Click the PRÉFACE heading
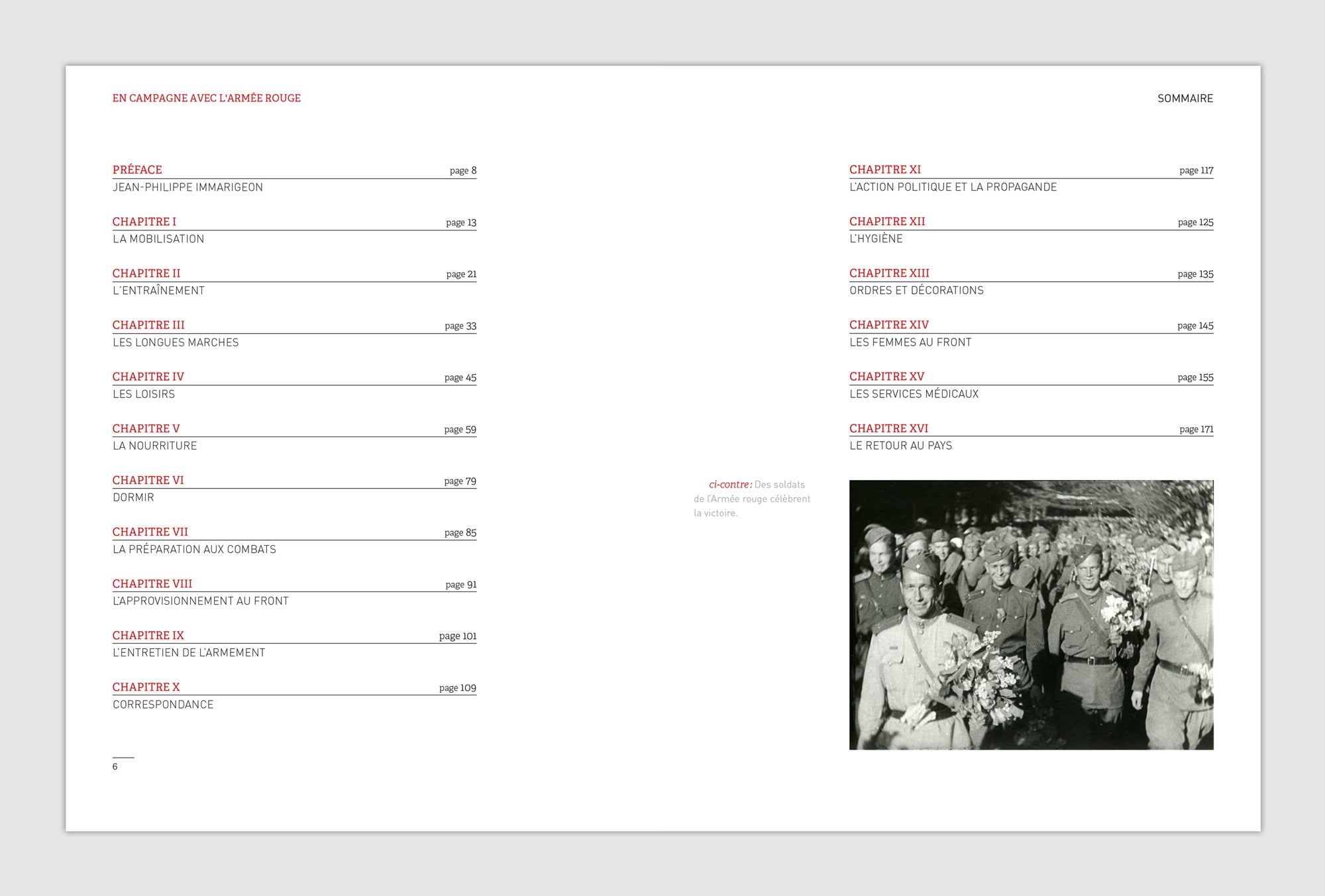Screen dimensions: 1325x896 [x=137, y=170]
